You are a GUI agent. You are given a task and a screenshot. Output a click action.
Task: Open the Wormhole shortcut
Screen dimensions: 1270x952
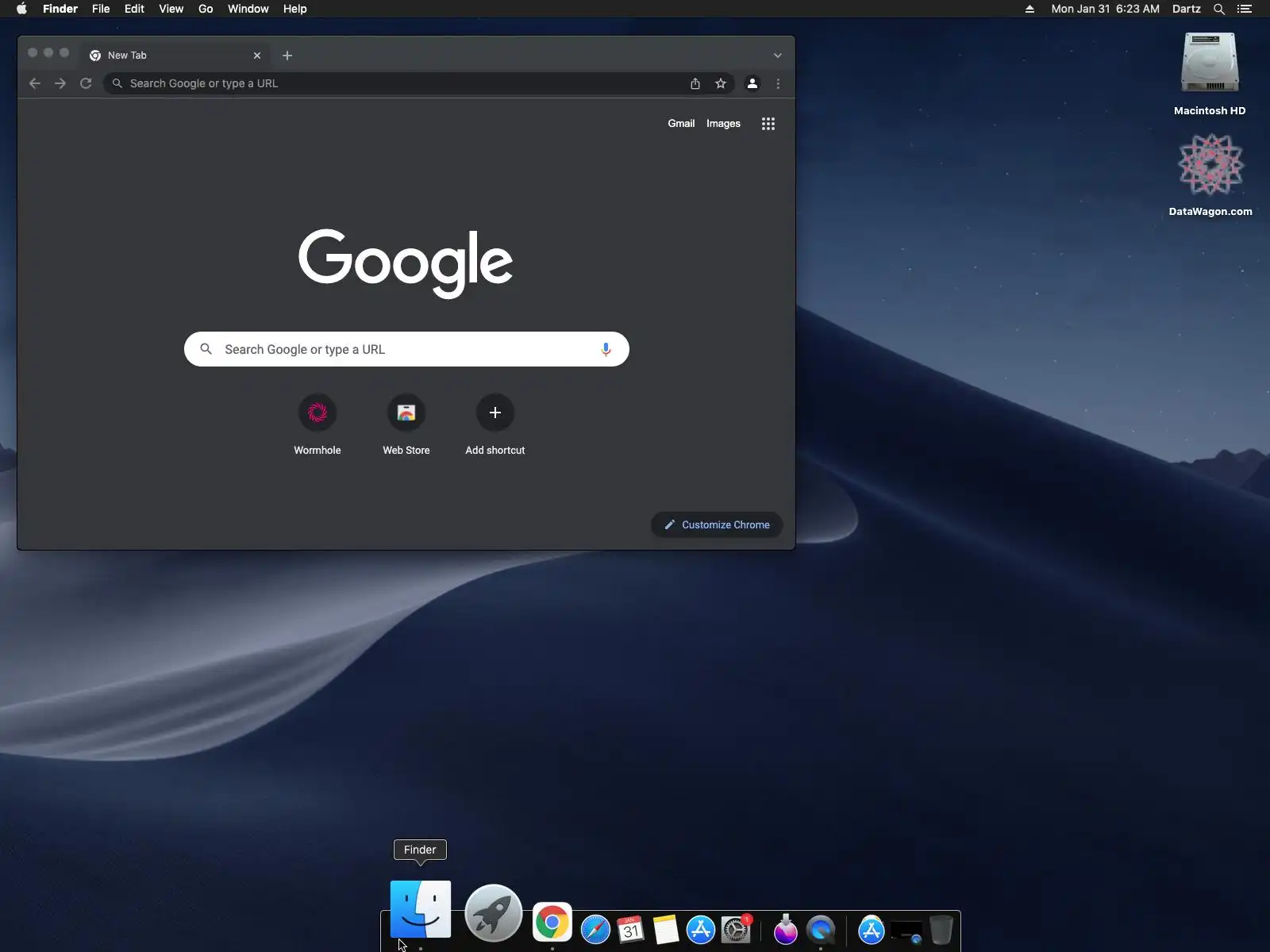pyautogui.click(x=317, y=425)
